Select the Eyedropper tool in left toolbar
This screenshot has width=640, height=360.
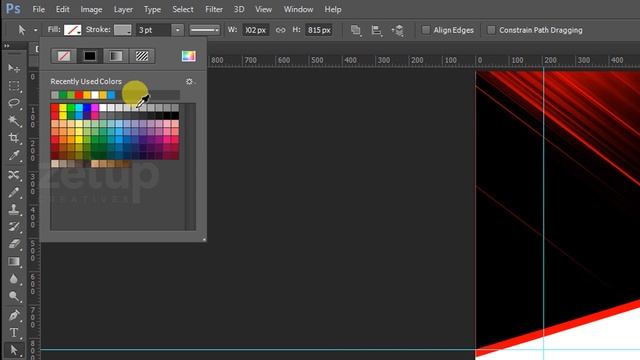[x=14, y=156]
